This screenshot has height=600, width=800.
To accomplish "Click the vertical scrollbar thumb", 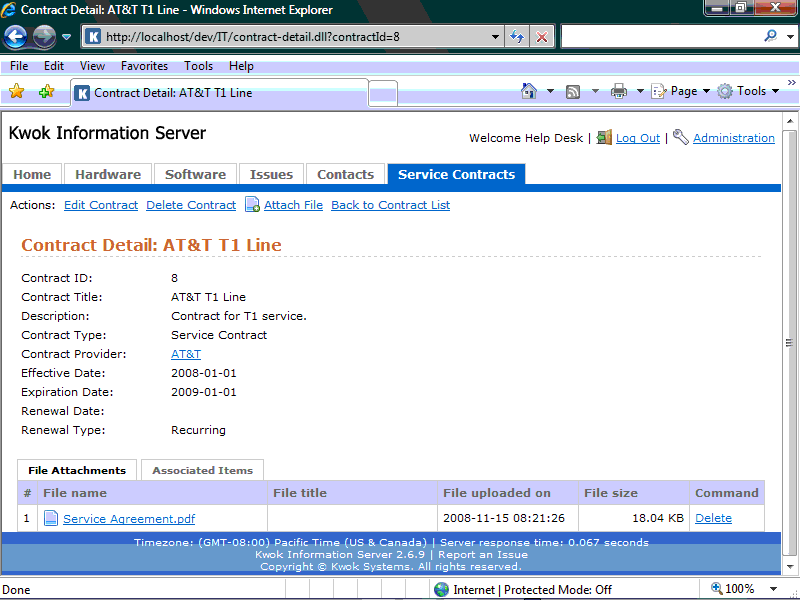I will pyautogui.click(x=790, y=343).
